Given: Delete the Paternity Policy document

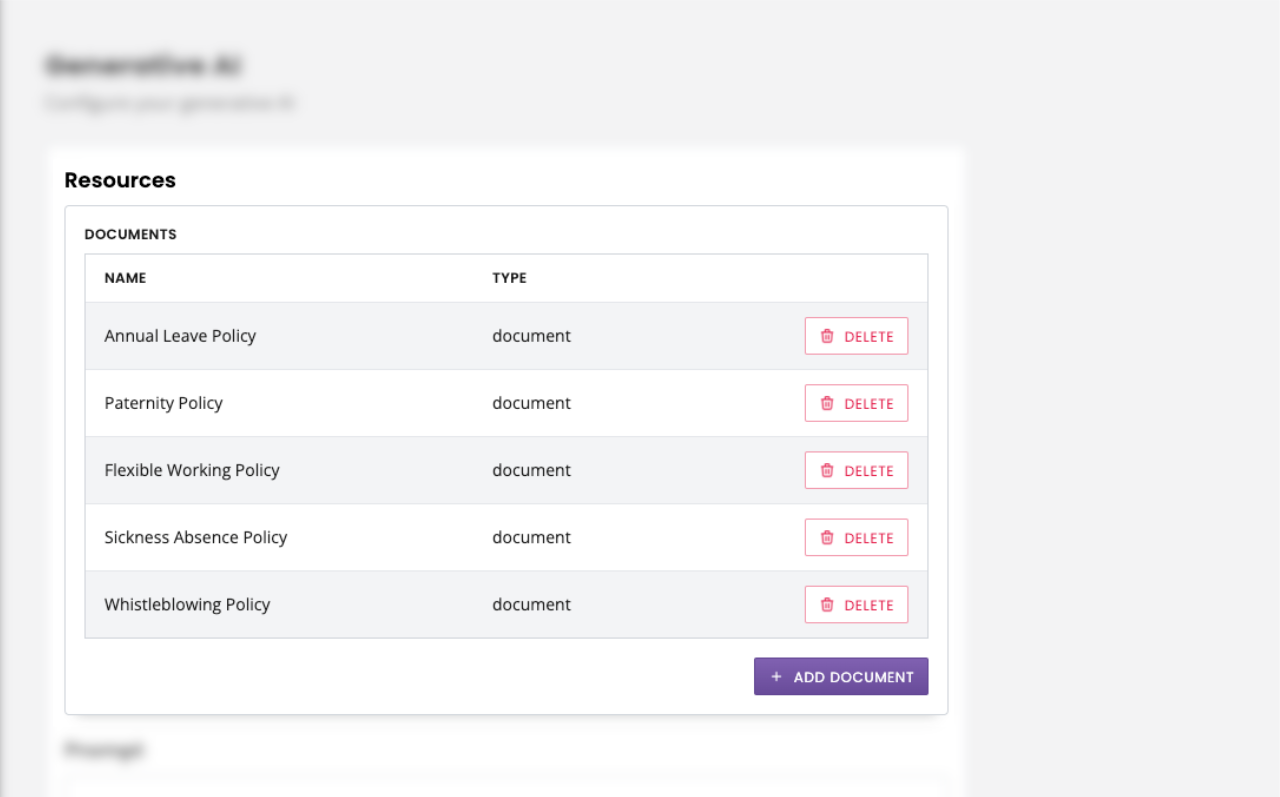Looking at the screenshot, I should 856,402.
